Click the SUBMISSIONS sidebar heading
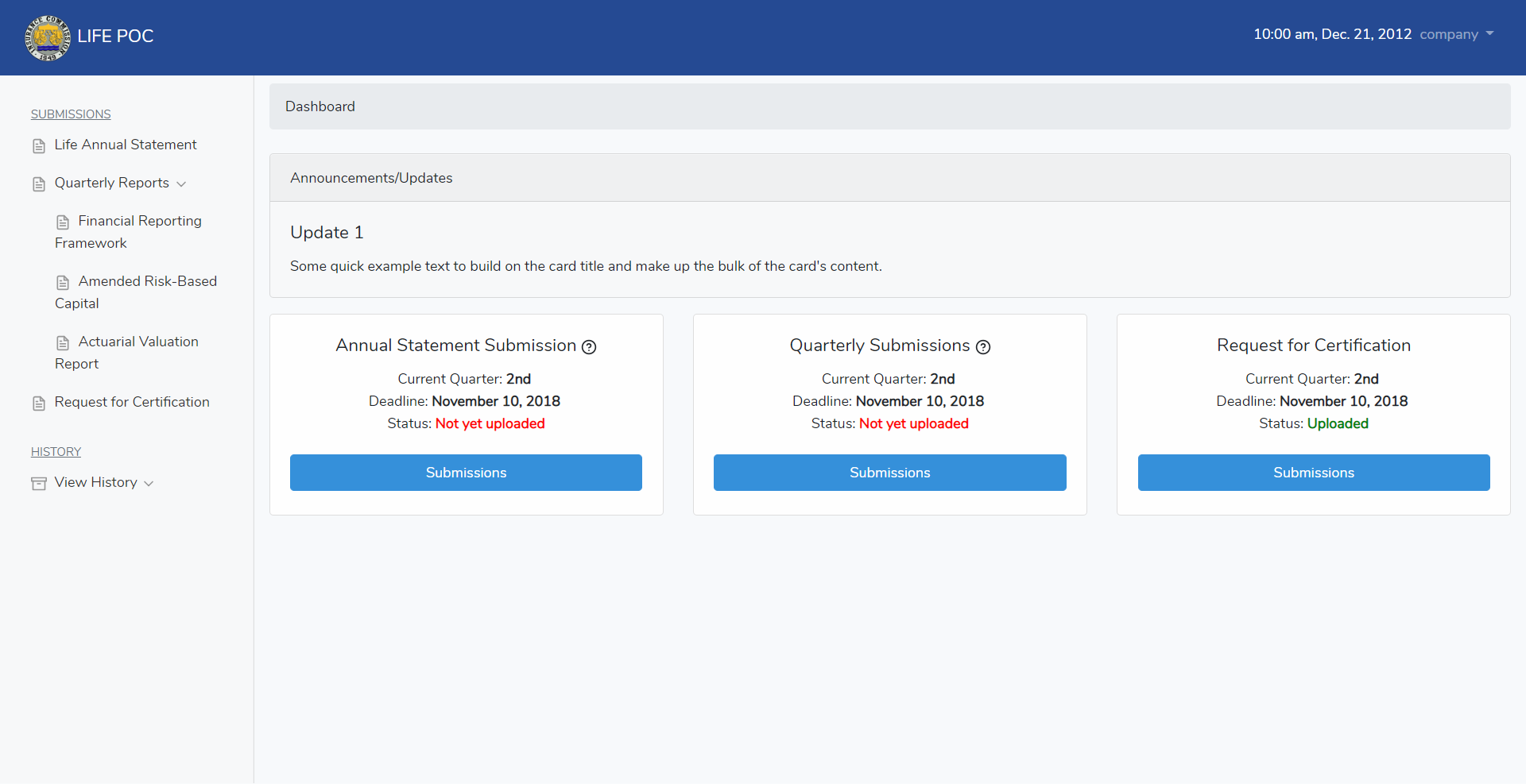The height and width of the screenshot is (784, 1526). [x=71, y=114]
